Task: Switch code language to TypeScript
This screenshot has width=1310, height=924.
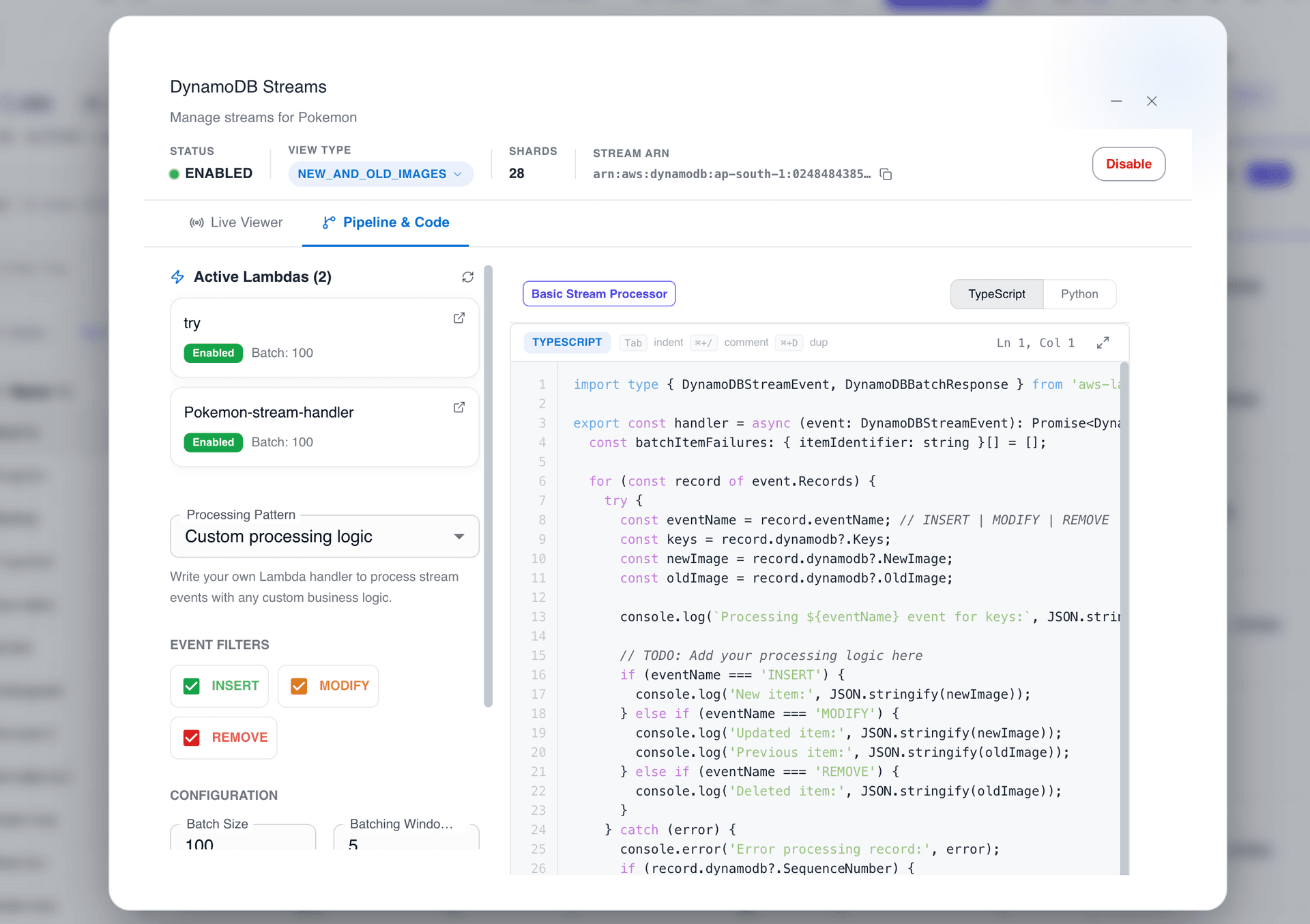Action: (x=997, y=294)
